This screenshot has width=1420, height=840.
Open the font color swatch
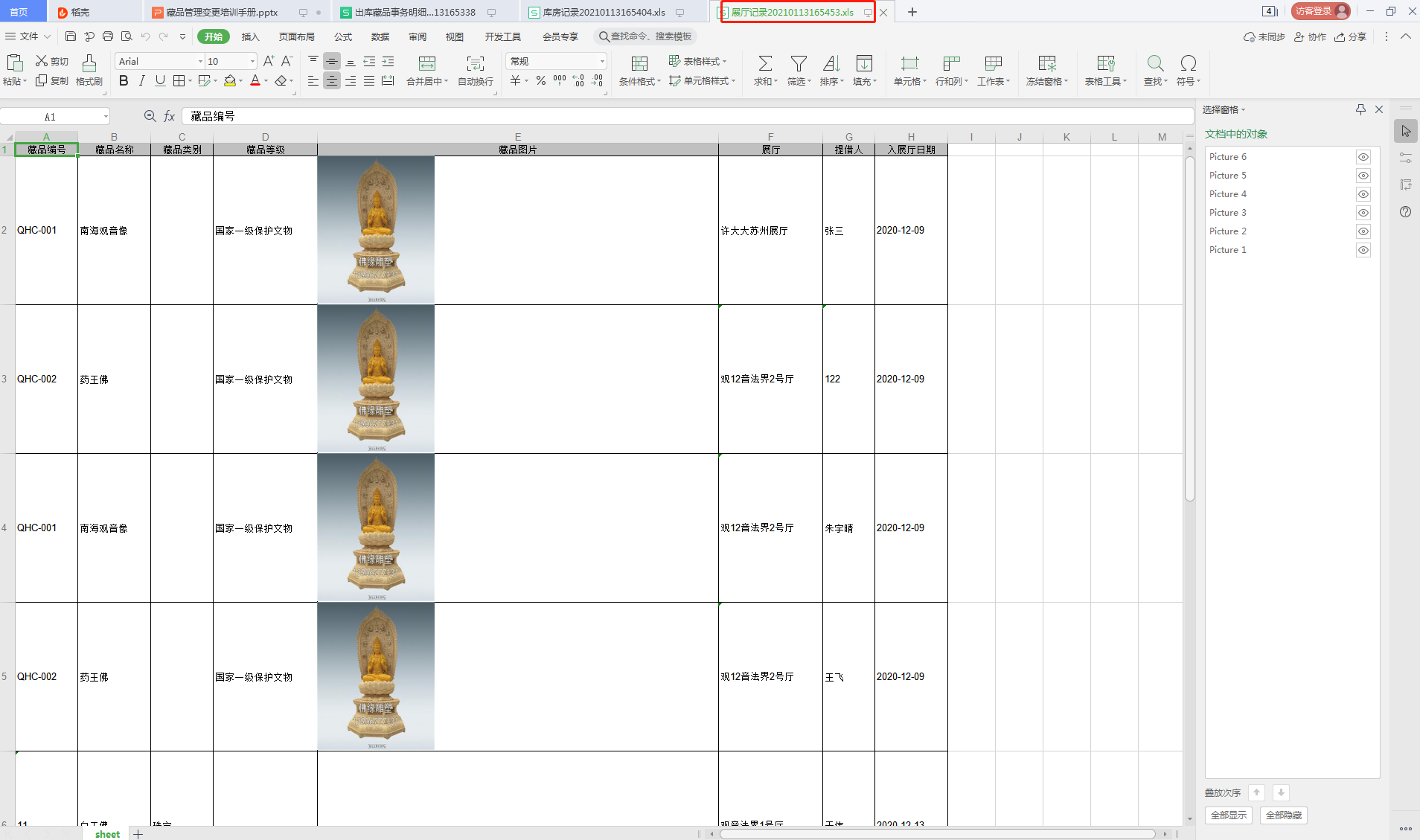[x=255, y=80]
